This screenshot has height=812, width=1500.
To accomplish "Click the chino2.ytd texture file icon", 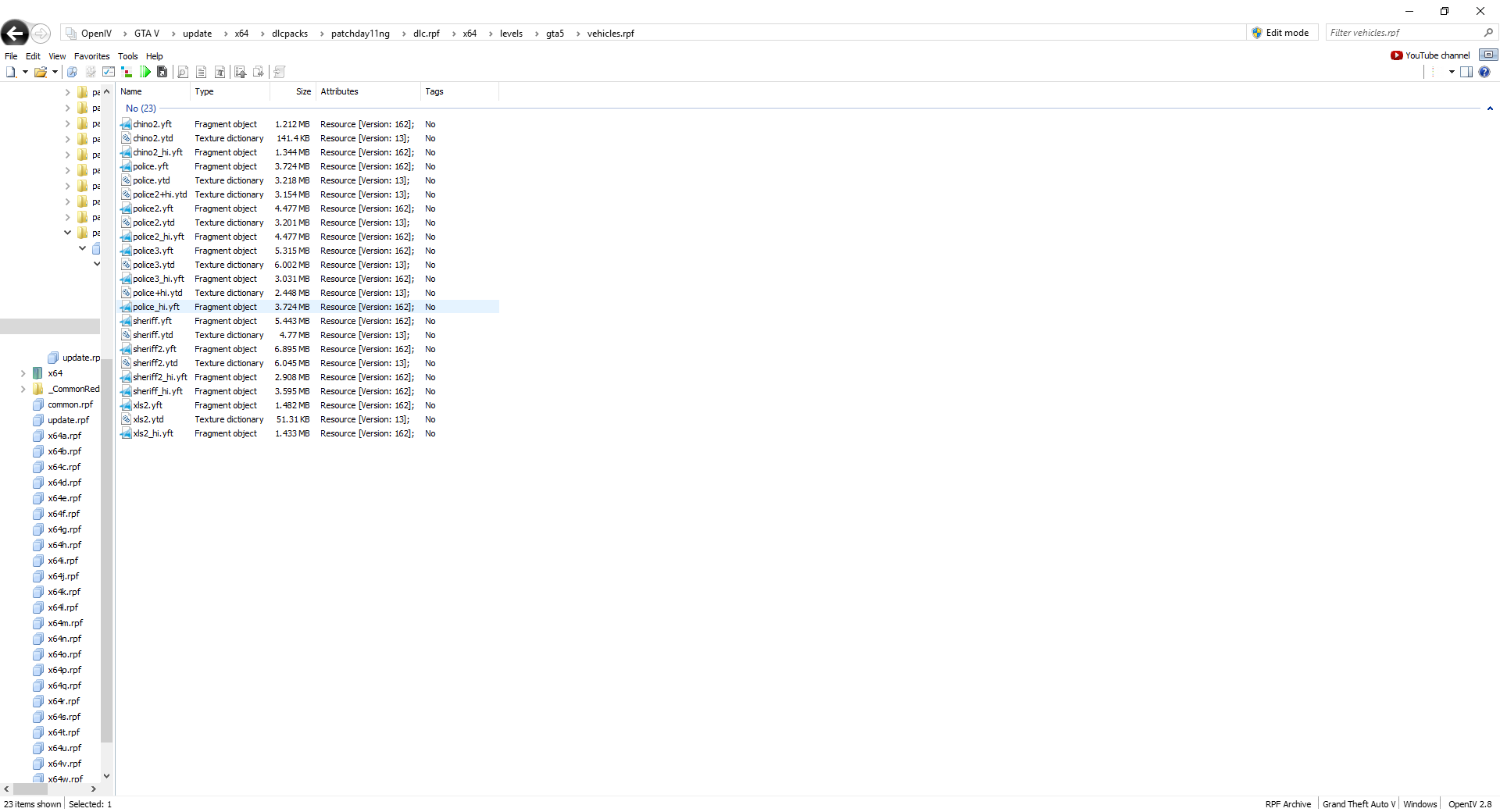I will (126, 138).
